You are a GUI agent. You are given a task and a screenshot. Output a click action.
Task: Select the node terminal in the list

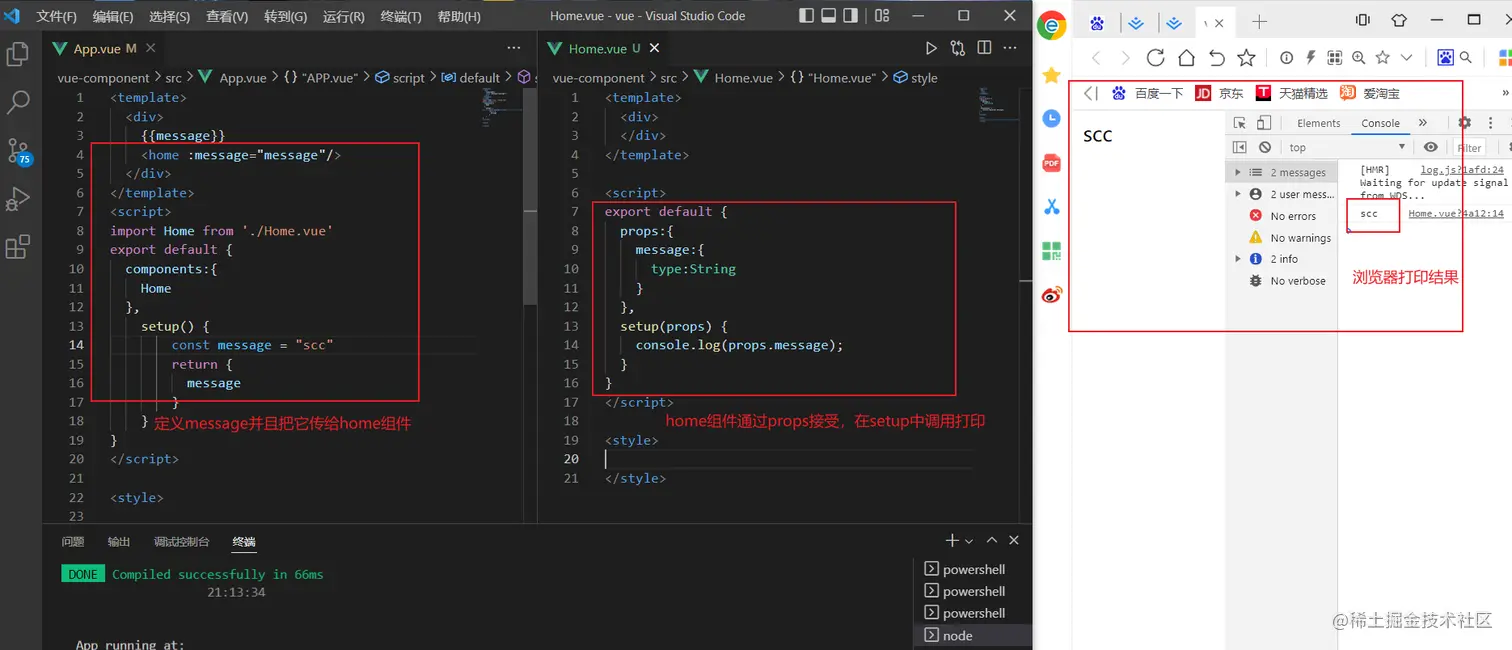click(x=974, y=635)
